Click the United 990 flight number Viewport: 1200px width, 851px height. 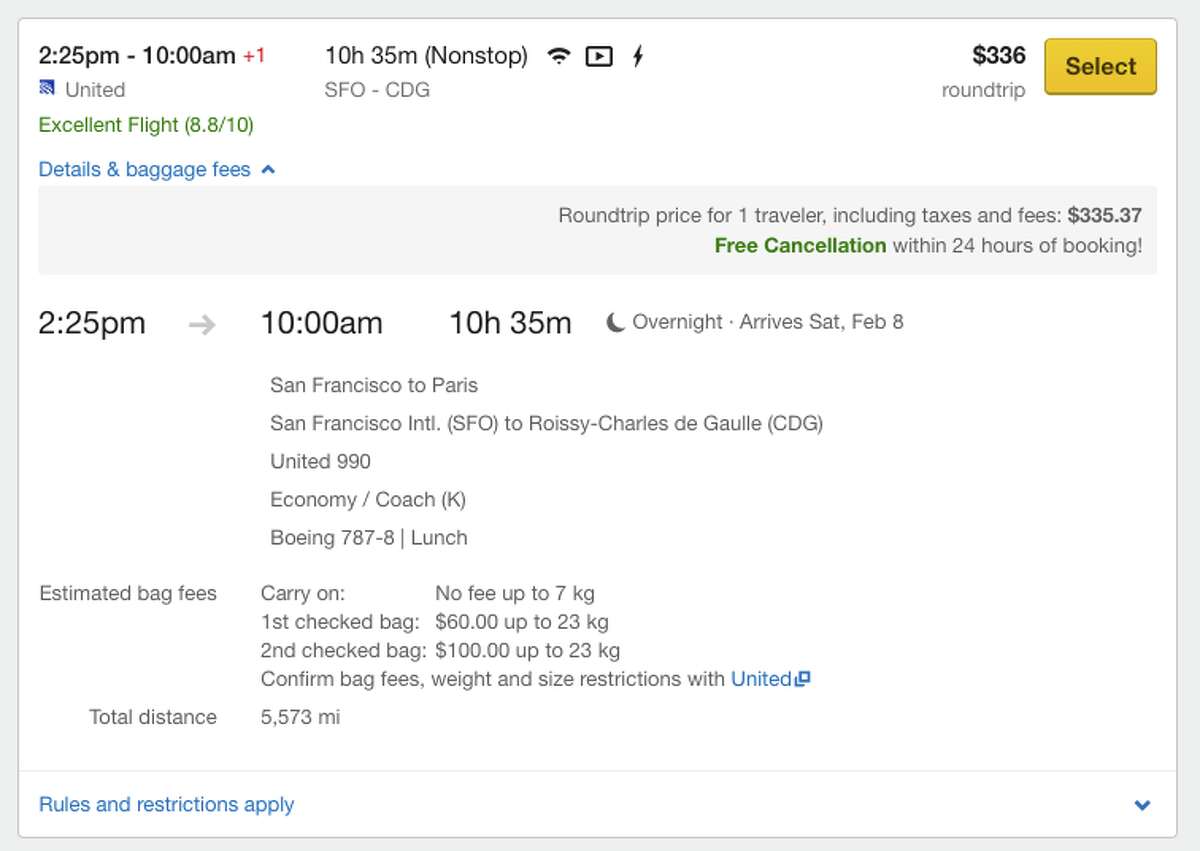[x=320, y=461]
